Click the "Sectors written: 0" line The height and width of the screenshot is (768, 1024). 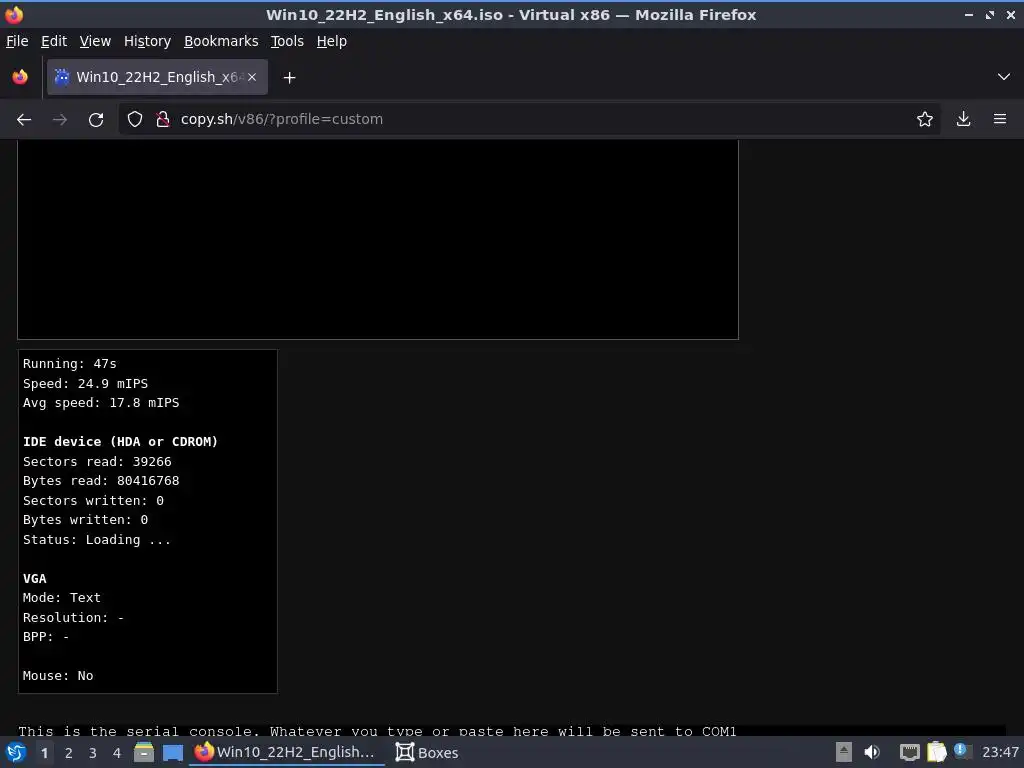[x=93, y=501]
